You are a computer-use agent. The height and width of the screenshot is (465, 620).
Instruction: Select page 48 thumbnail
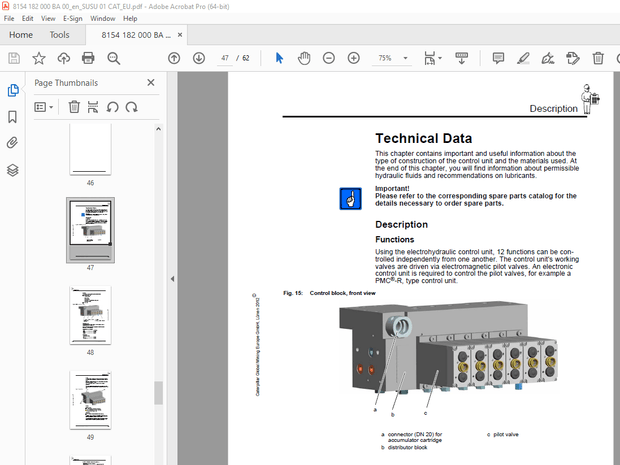[x=90, y=315]
